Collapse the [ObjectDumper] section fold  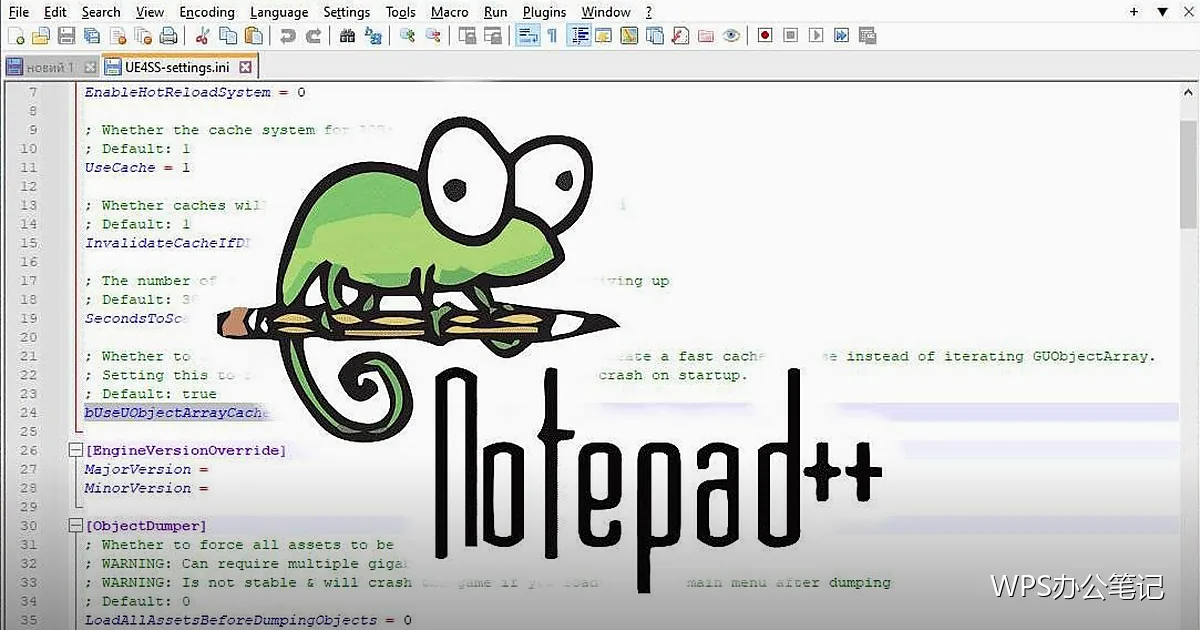(75, 525)
